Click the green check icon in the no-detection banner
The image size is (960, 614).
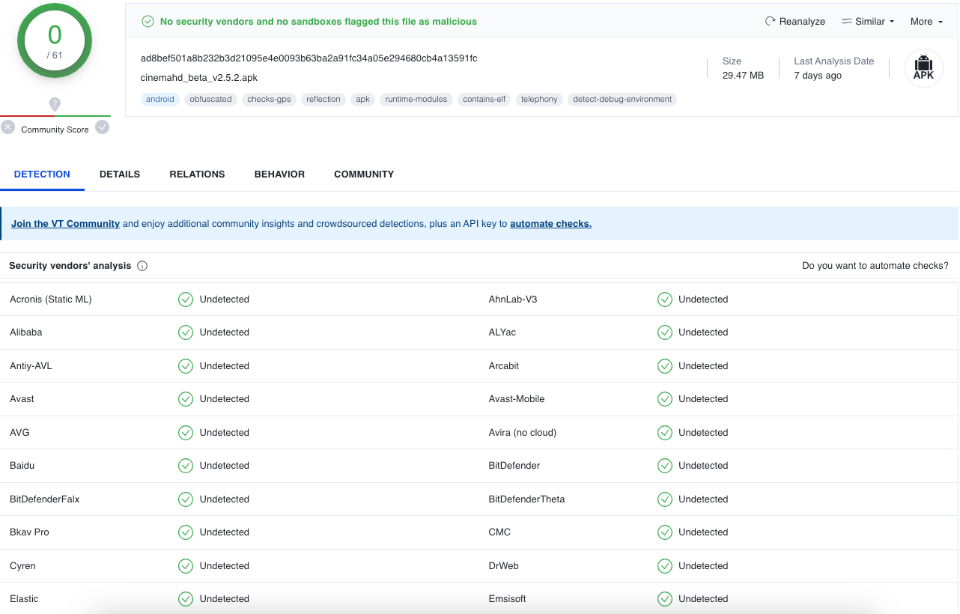[148, 21]
